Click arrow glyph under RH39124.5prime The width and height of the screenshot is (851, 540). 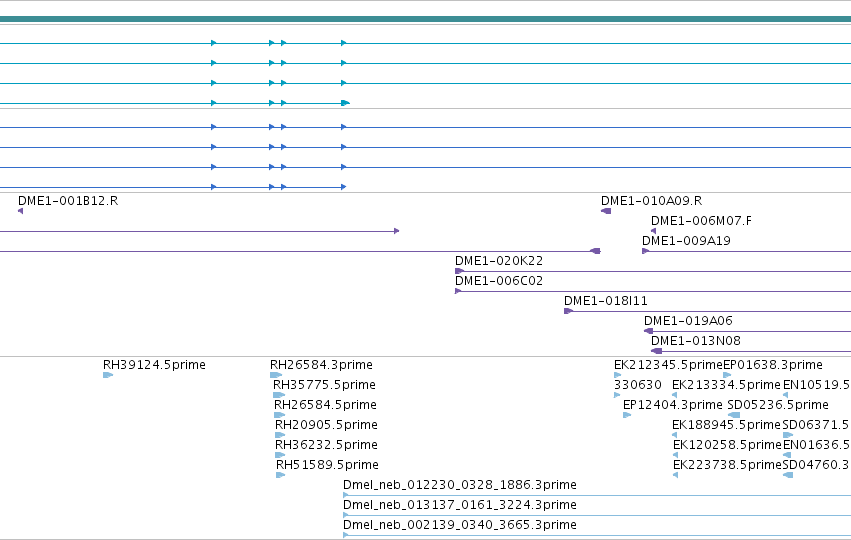coord(107,375)
